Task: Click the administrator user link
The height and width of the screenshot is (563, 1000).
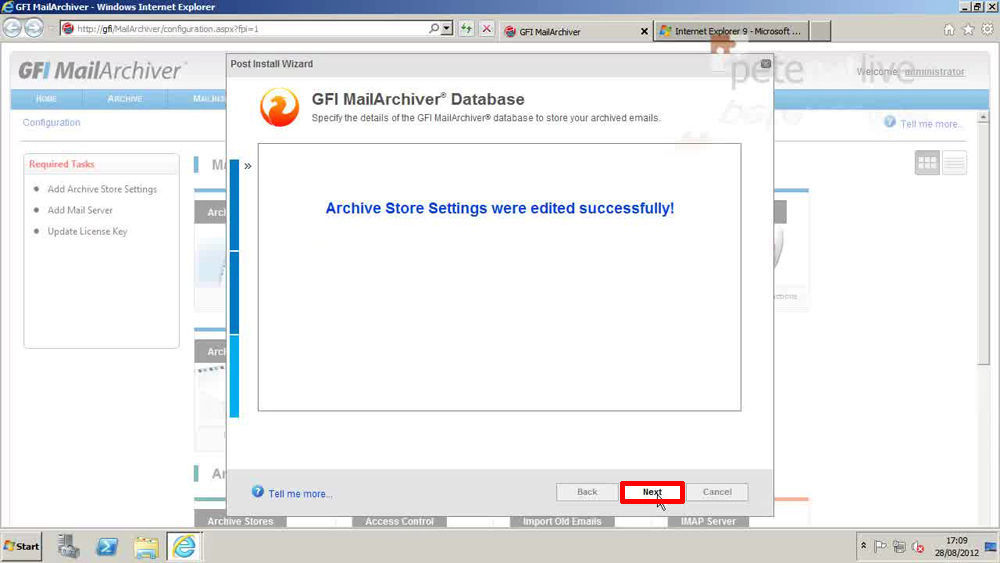Action: (934, 72)
